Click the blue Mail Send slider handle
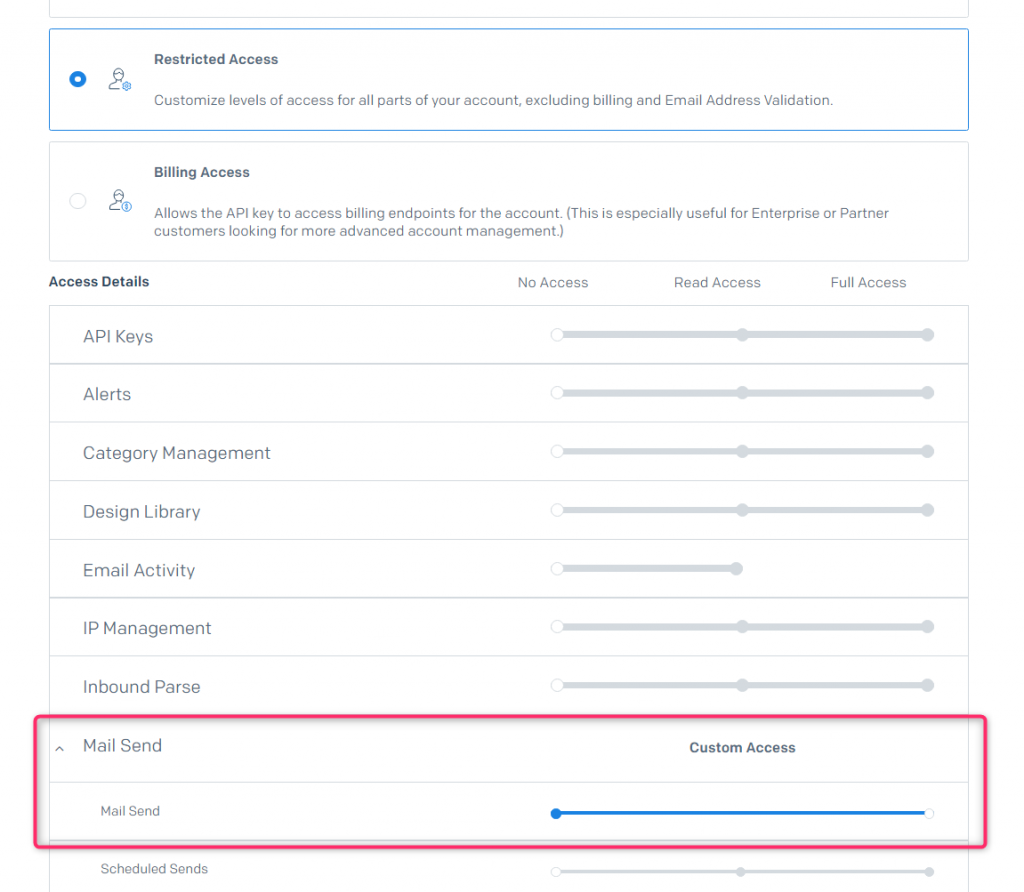This screenshot has height=892, width=1024. [x=556, y=813]
